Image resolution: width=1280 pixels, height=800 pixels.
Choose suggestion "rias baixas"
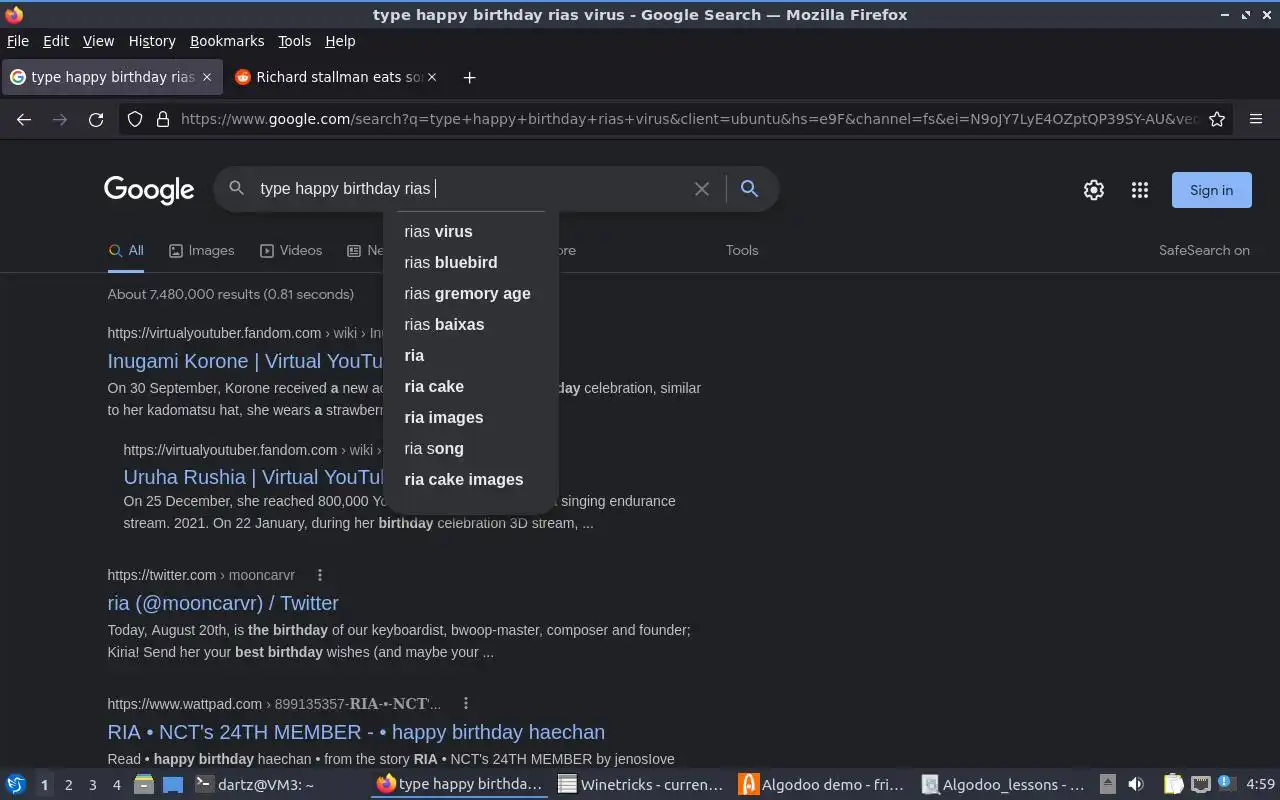point(470,324)
